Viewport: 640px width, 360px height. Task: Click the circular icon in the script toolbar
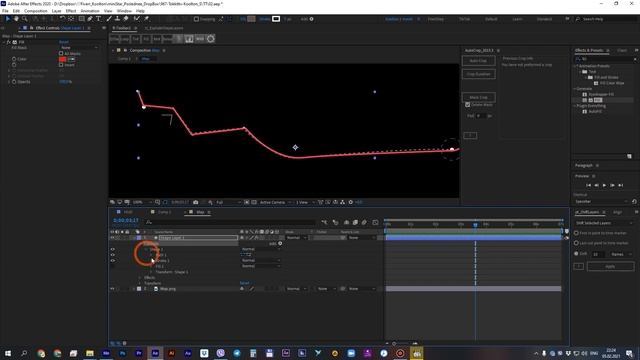[x=211, y=39]
